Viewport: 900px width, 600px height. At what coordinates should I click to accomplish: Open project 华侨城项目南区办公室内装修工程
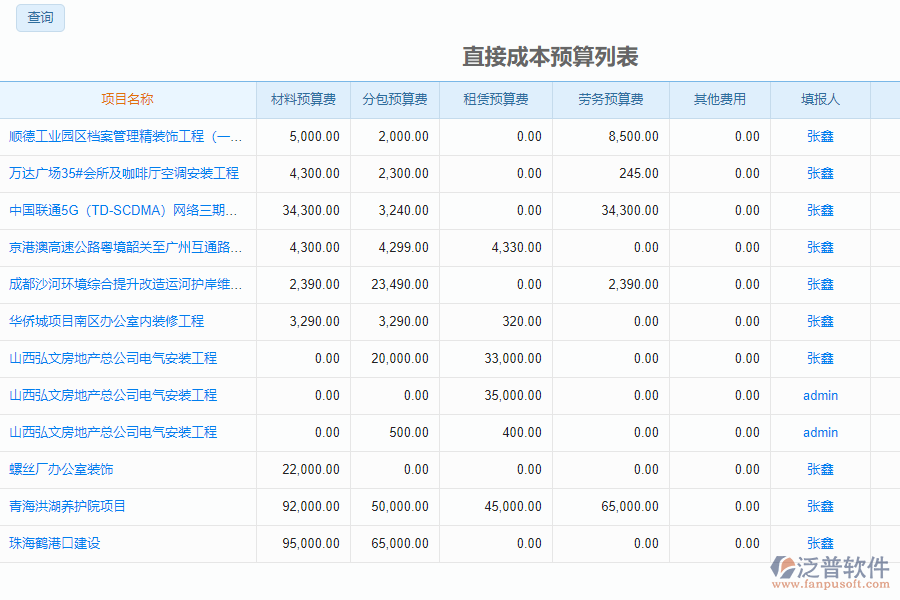(x=113, y=321)
